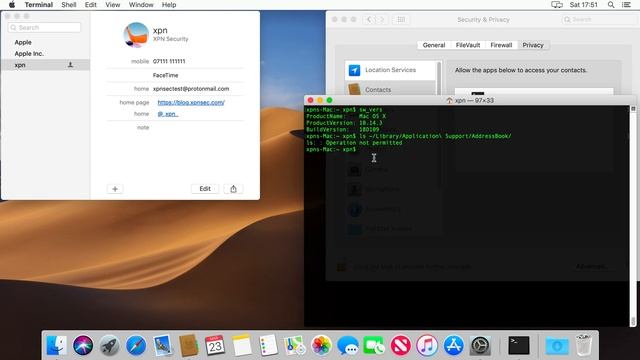The image size is (640, 360).
Task: Open the blog.xpnsec.com home page link
Action: click(191, 102)
